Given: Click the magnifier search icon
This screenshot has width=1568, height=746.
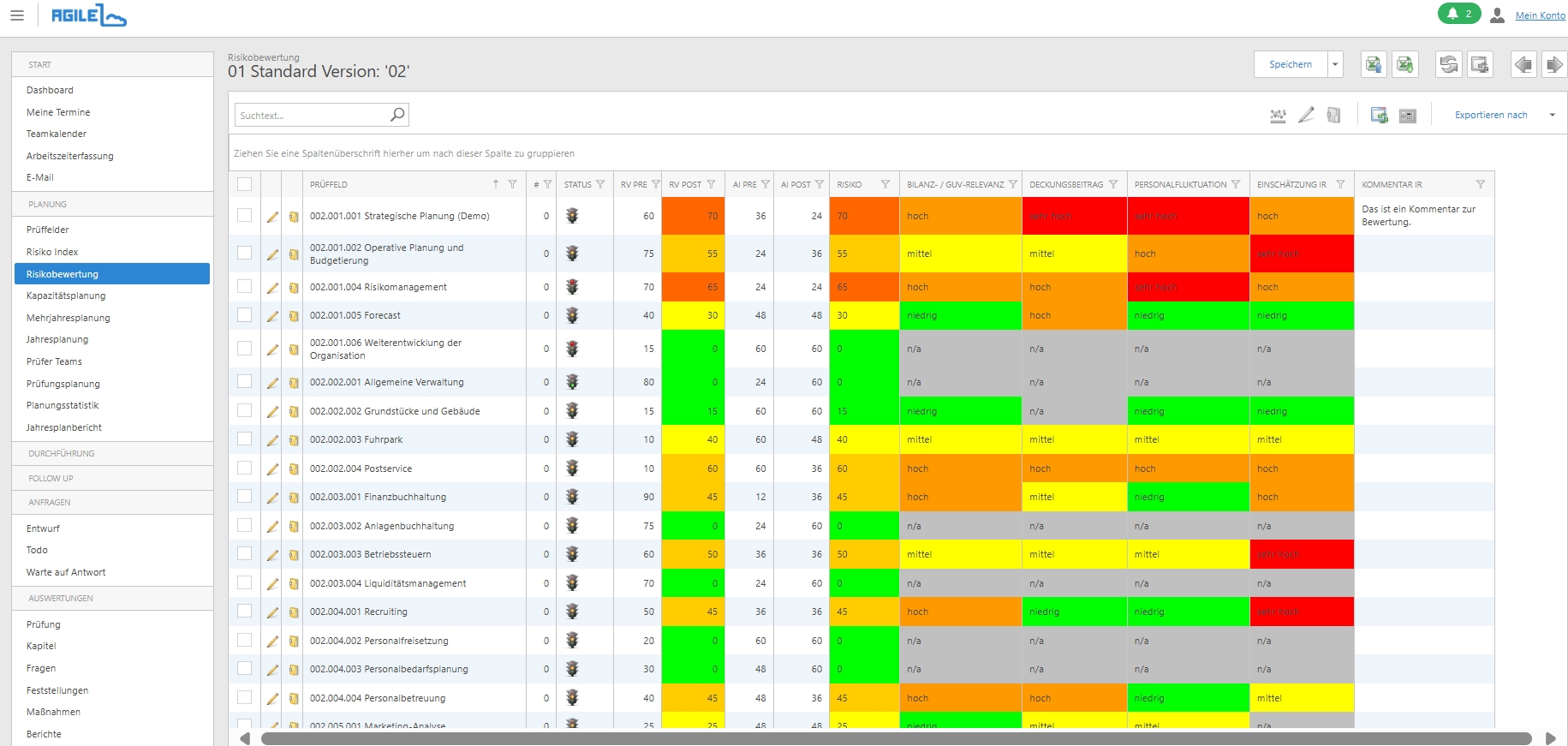Looking at the screenshot, I should [397, 115].
